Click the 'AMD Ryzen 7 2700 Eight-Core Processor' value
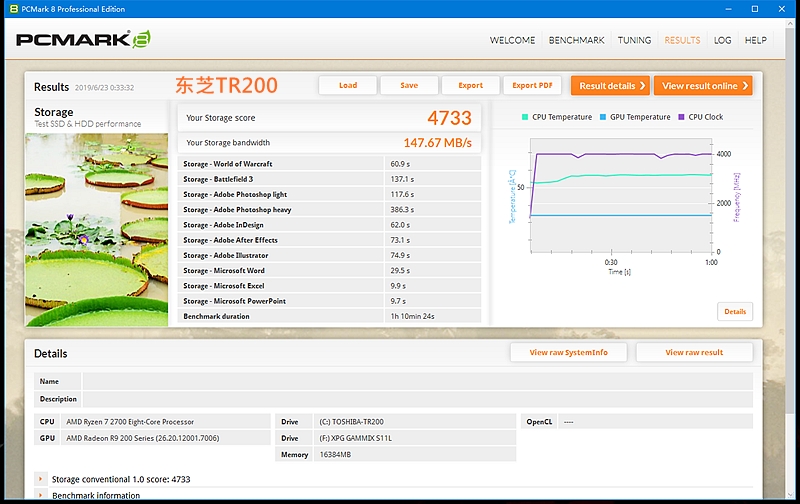Viewport: 800px width, 504px height. pyautogui.click(x=130, y=422)
